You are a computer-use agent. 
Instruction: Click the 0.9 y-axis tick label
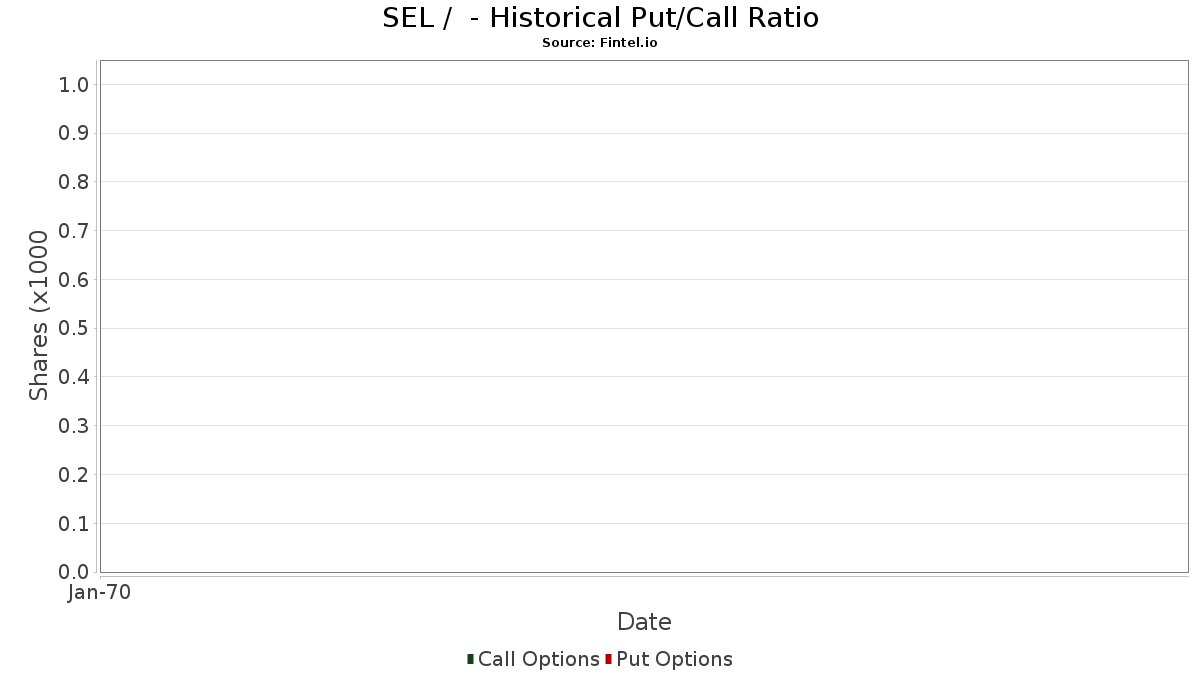pyautogui.click(x=74, y=134)
